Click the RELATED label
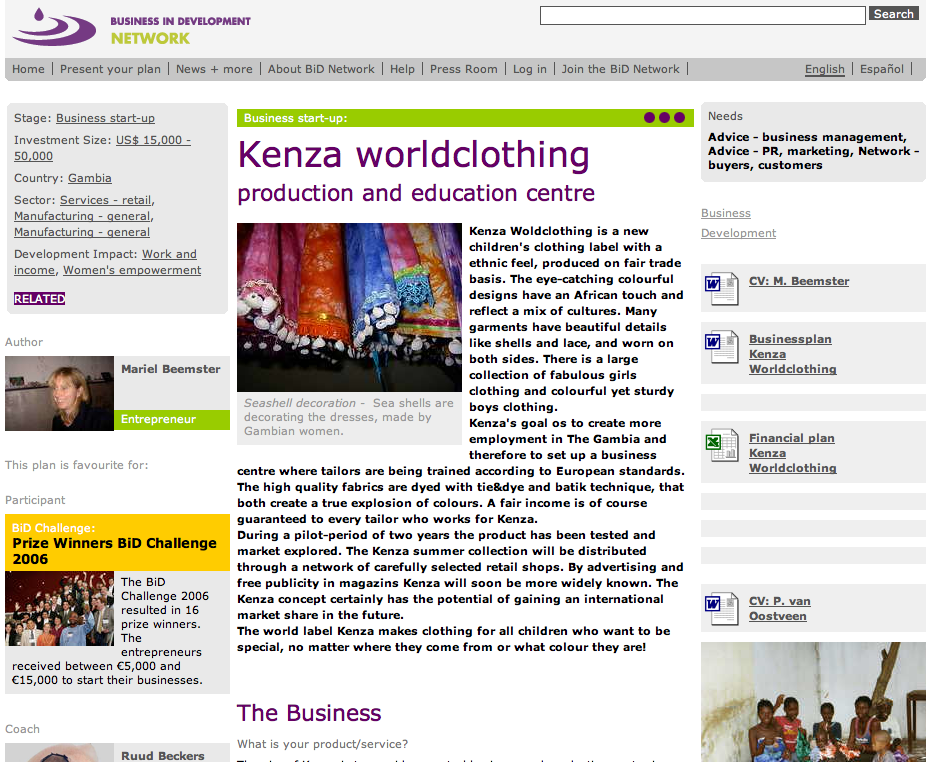Image resolution: width=934 pixels, height=762 pixels. click(40, 299)
